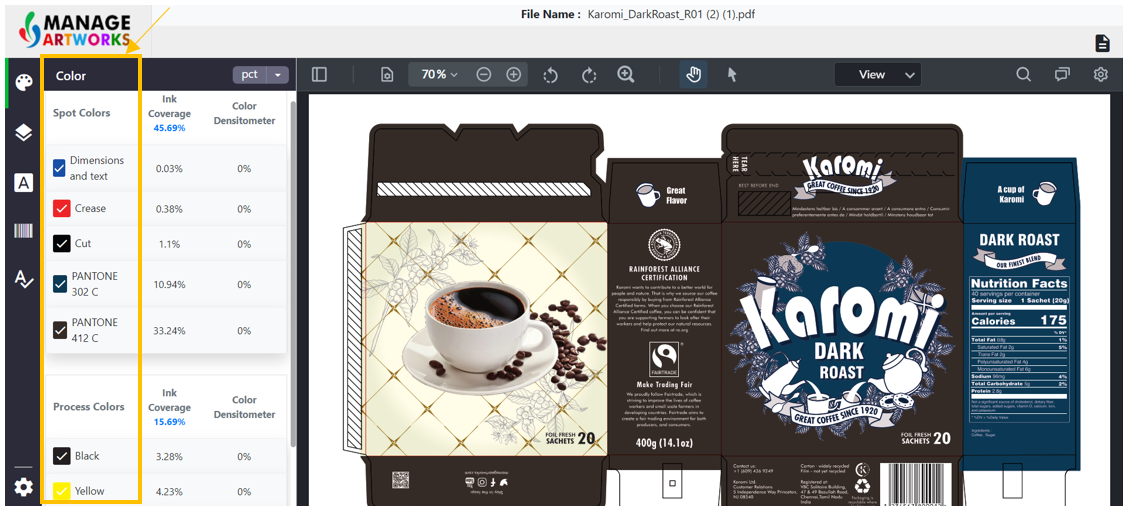1125x526 pixels.
Task: Click the 45.69% spot ink coverage value
Action: (x=169, y=128)
